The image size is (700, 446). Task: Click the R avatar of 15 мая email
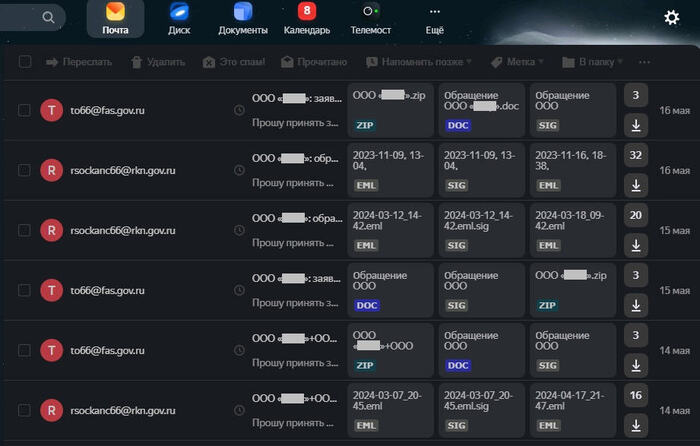click(51, 230)
